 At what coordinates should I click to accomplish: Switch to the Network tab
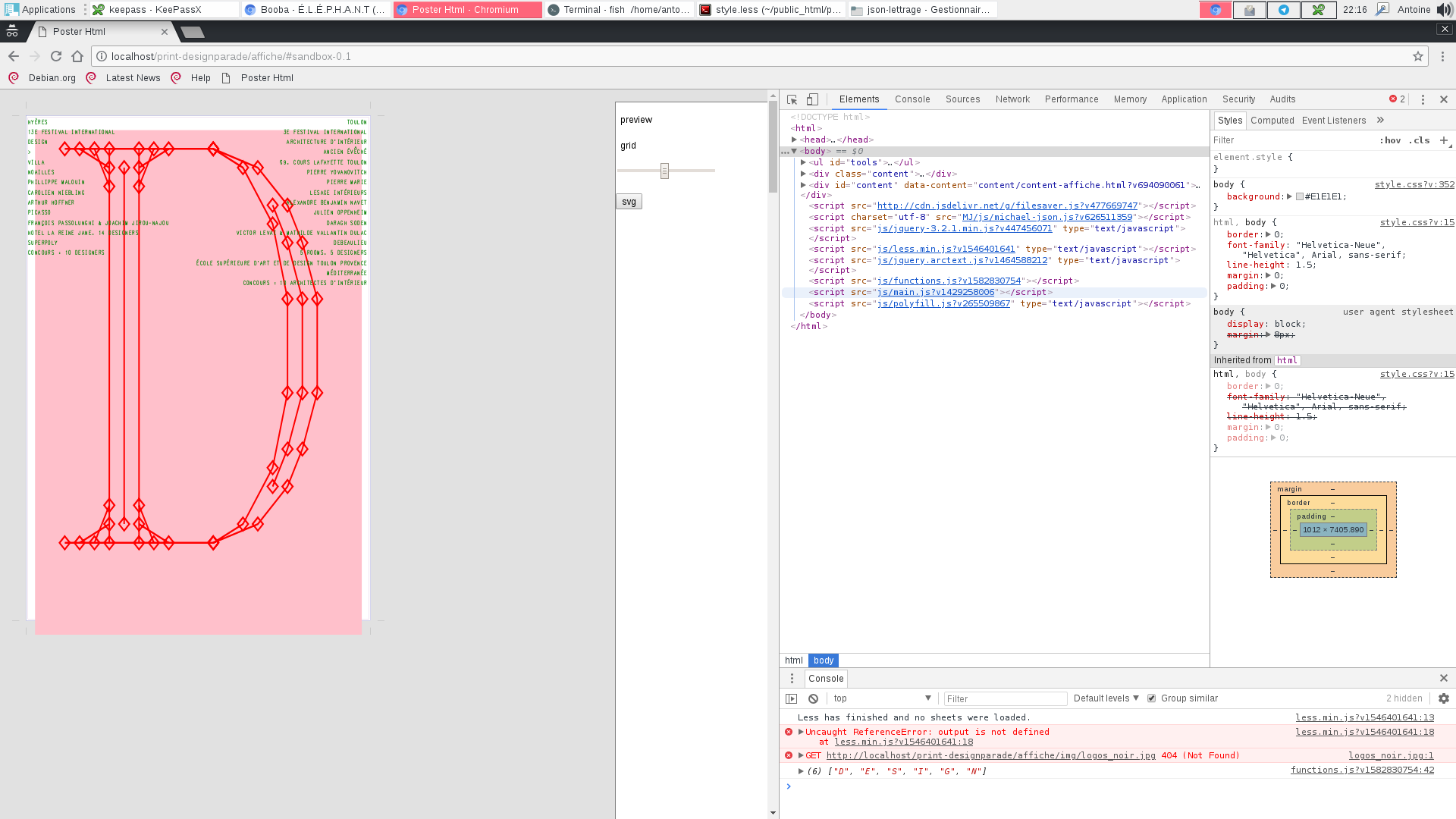[x=1012, y=99]
